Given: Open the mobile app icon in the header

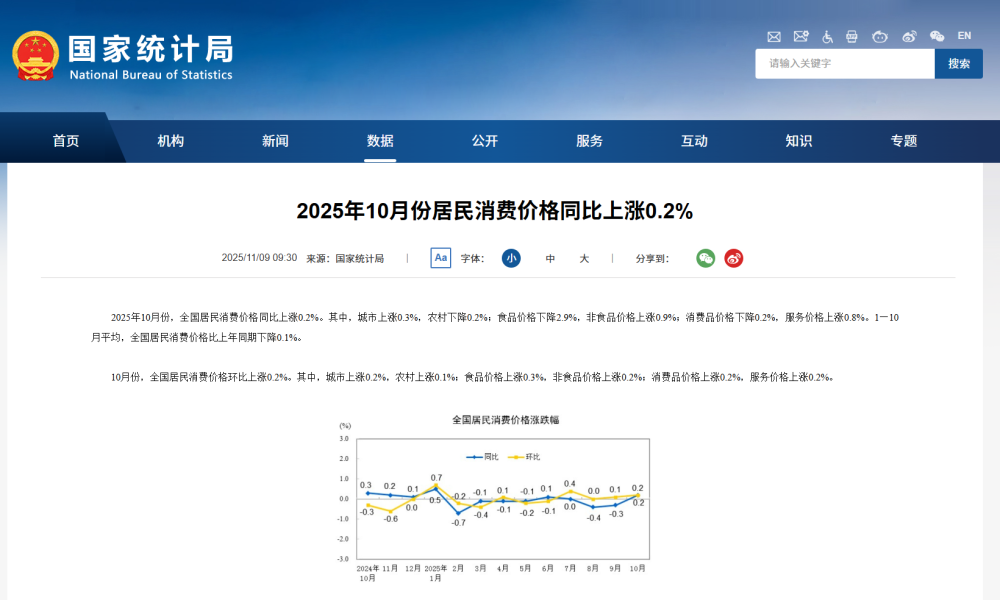Looking at the screenshot, I should (852, 36).
